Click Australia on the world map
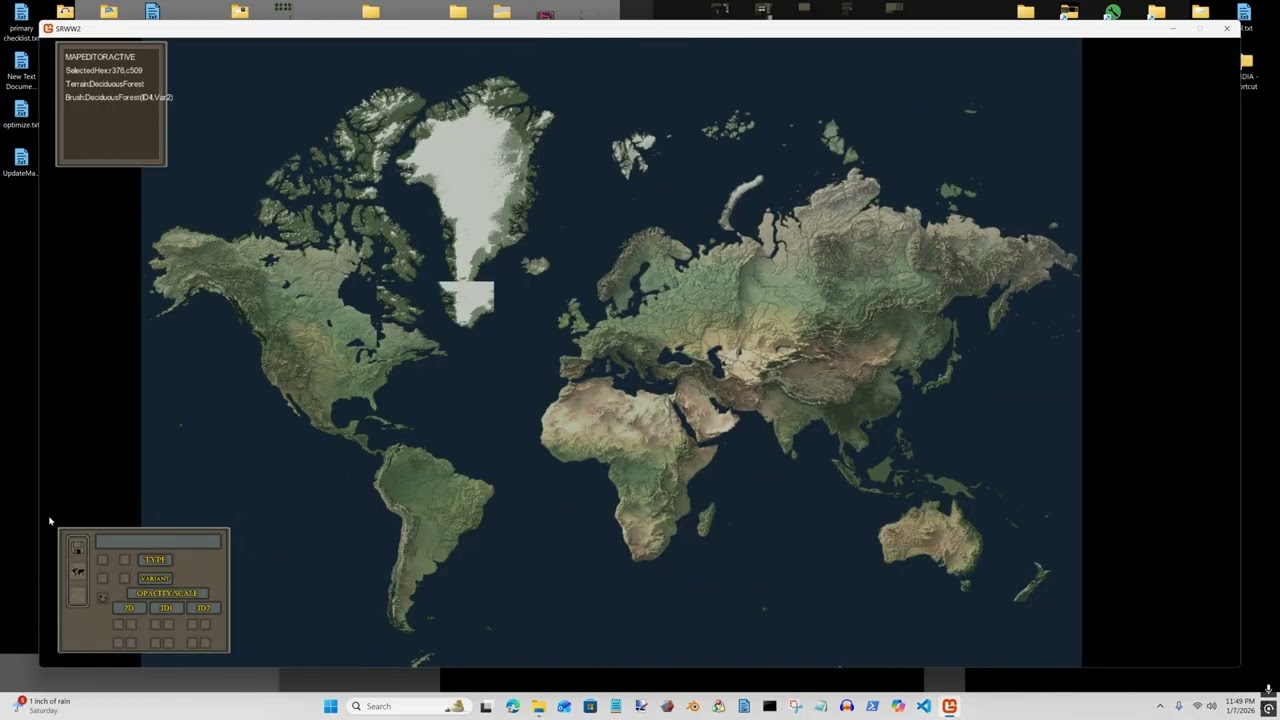This screenshot has height=720, width=1280. coord(930,540)
